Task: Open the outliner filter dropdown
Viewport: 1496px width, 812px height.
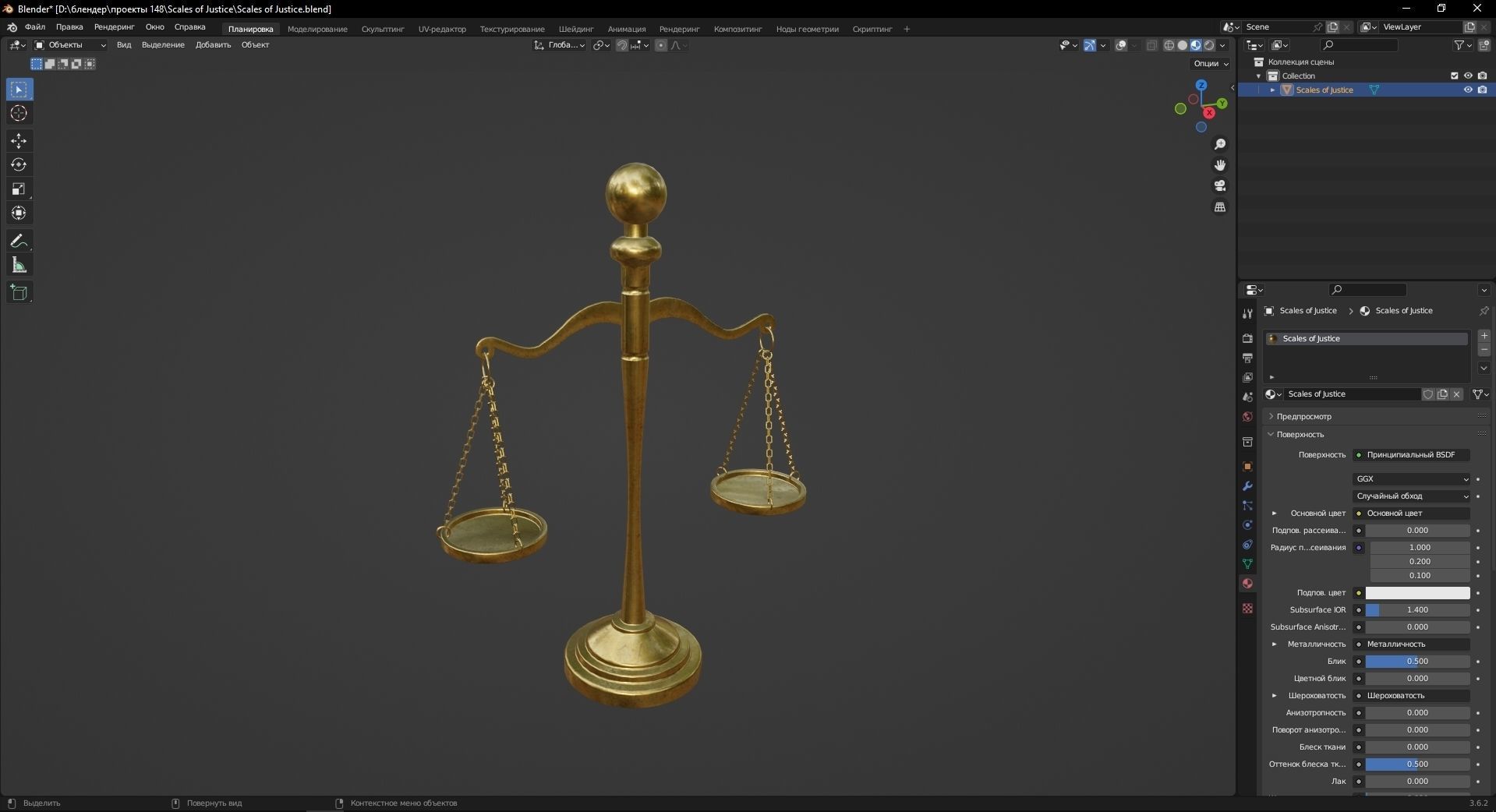Action: [x=1463, y=45]
